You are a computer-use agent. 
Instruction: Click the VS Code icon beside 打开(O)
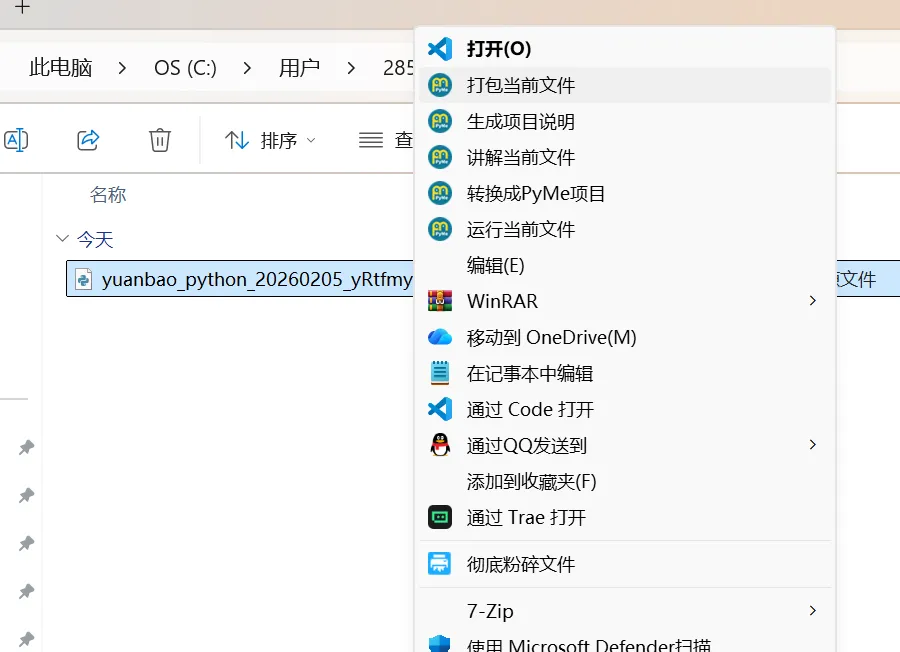tap(440, 49)
